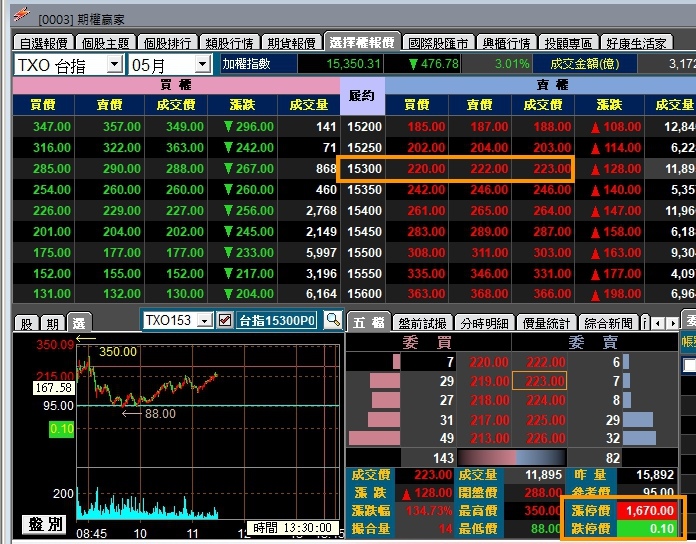Click the 167.58 price label on chart axis
696x544 pixels.
pyautogui.click(x=53, y=388)
